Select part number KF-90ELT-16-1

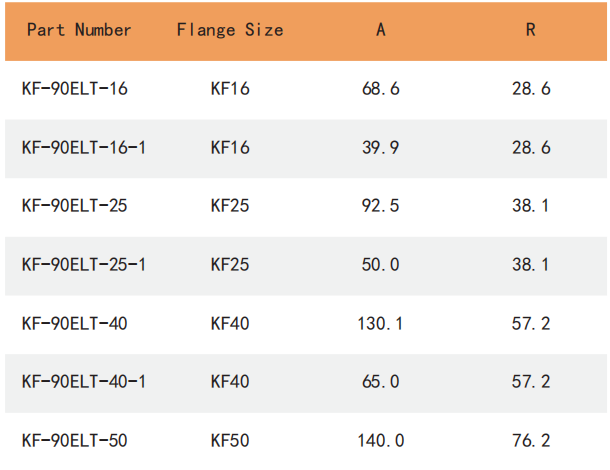click(x=84, y=148)
